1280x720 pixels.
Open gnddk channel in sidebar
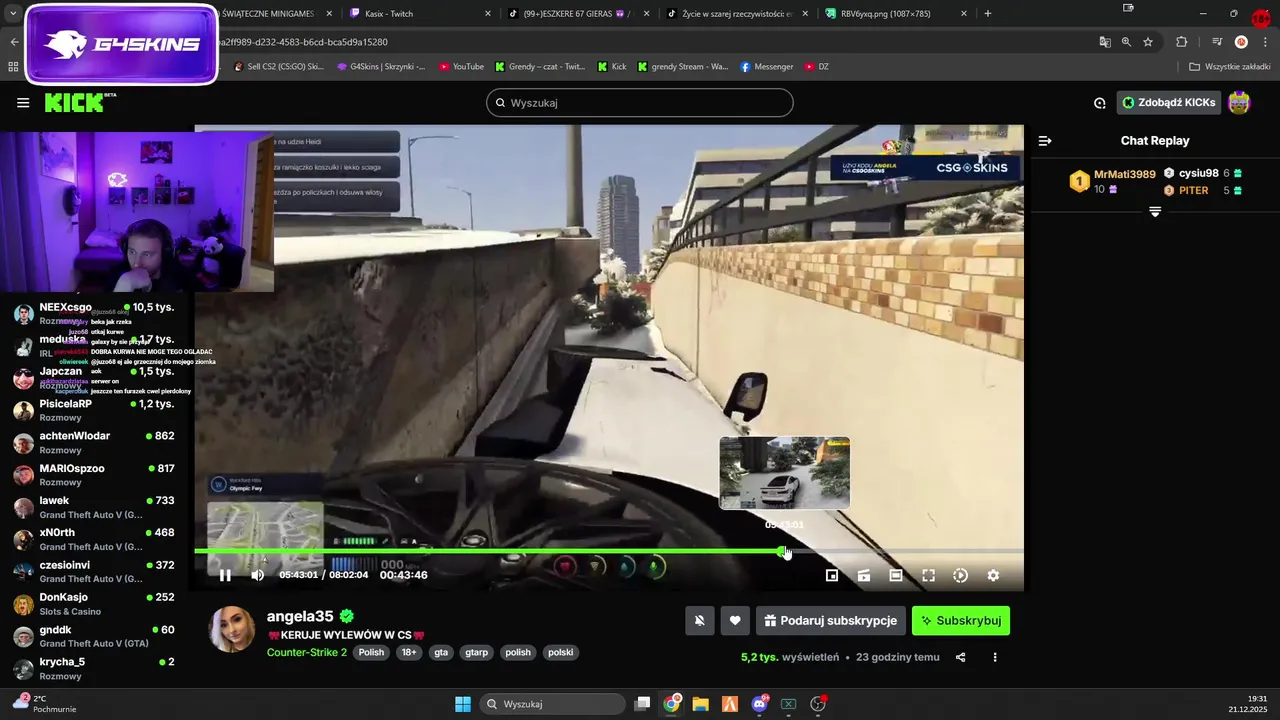pyautogui.click(x=95, y=636)
